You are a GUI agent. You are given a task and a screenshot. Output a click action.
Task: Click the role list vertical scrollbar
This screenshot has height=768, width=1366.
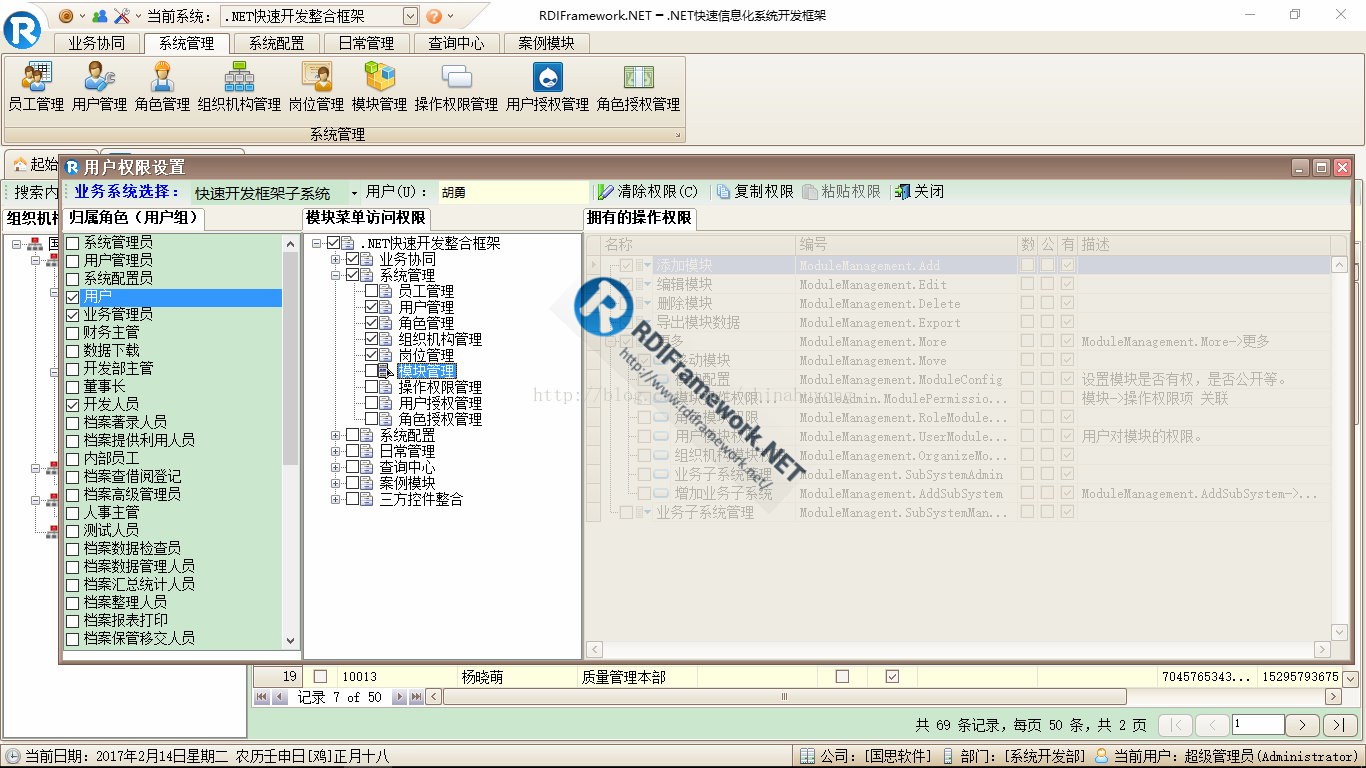291,441
